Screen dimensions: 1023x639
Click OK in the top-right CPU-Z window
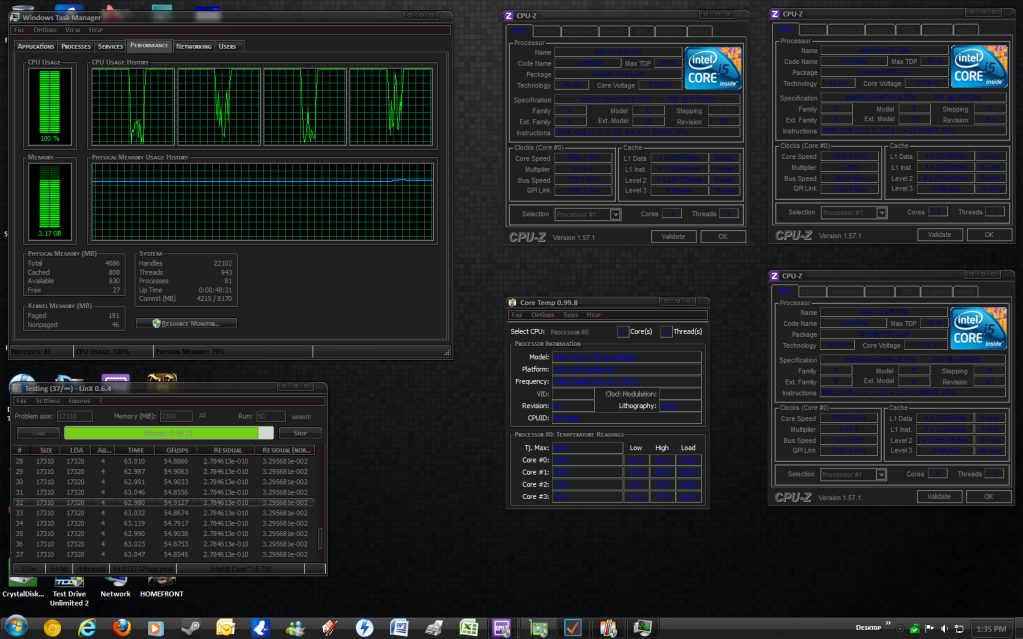click(x=989, y=234)
